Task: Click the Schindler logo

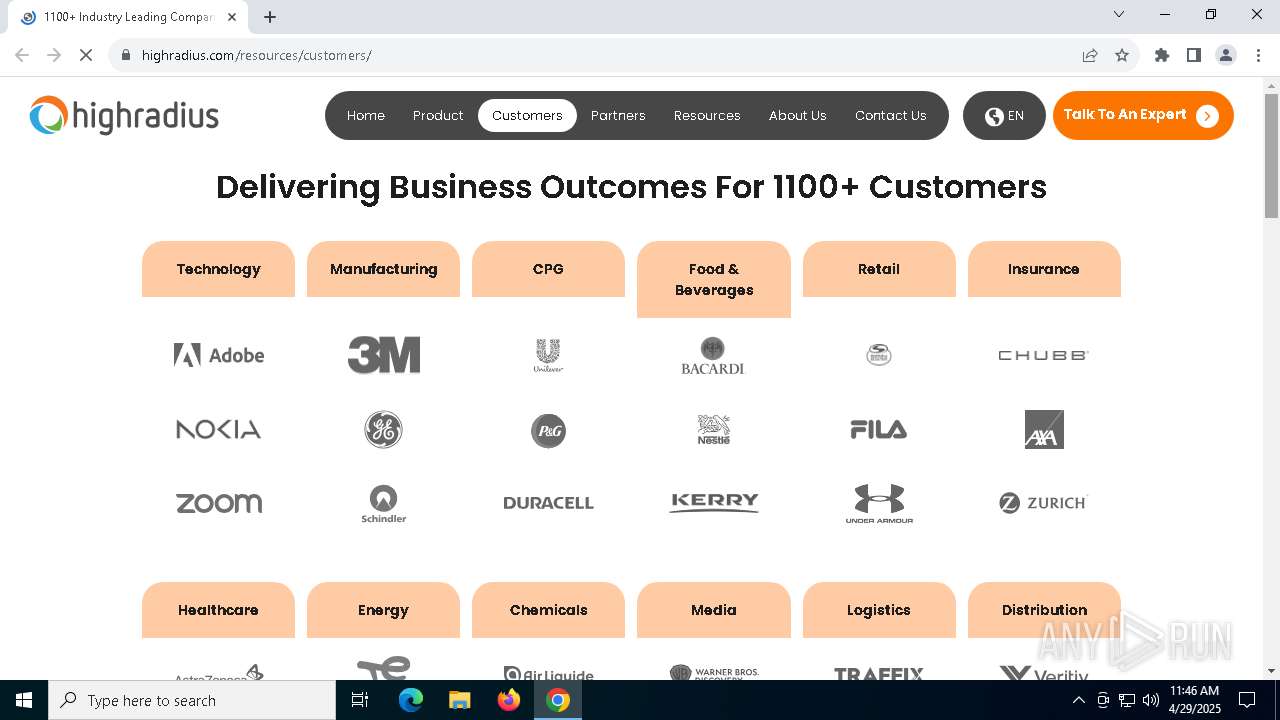Action: pyautogui.click(x=384, y=503)
